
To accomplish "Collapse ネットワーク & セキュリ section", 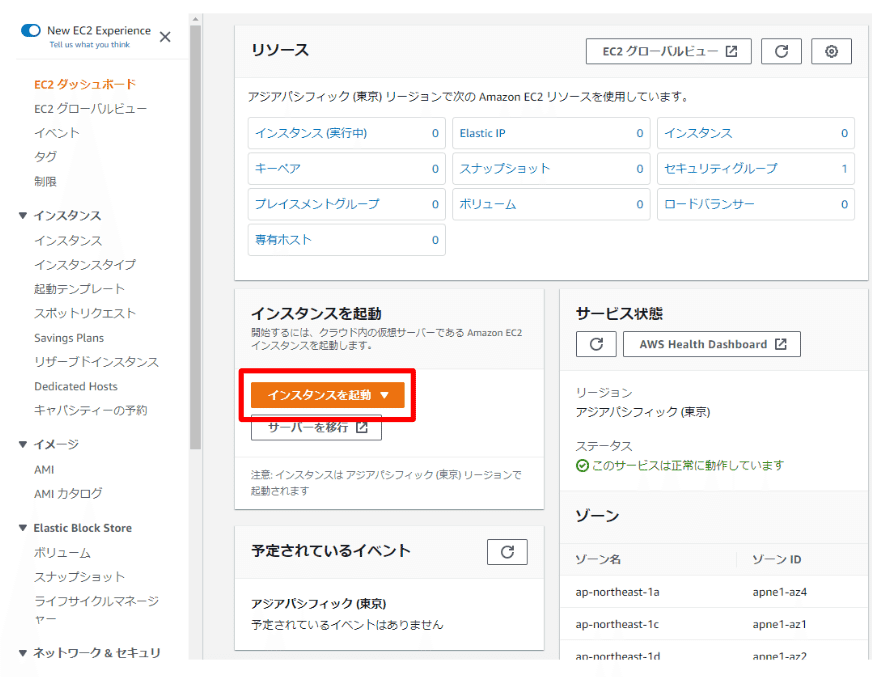I will [x=23, y=653].
